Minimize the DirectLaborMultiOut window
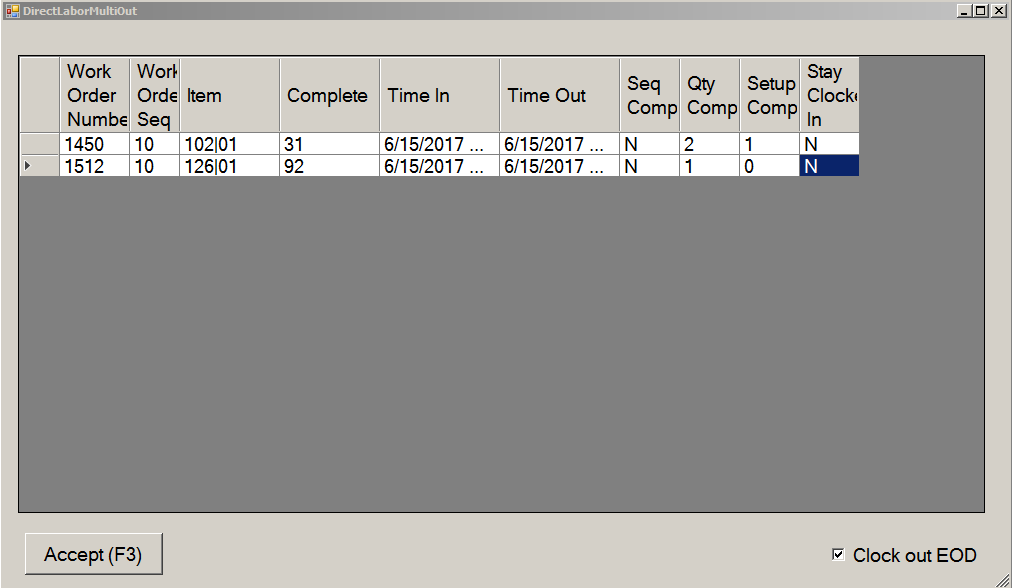The height and width of the screenshot is (588, 1012). 963,11
